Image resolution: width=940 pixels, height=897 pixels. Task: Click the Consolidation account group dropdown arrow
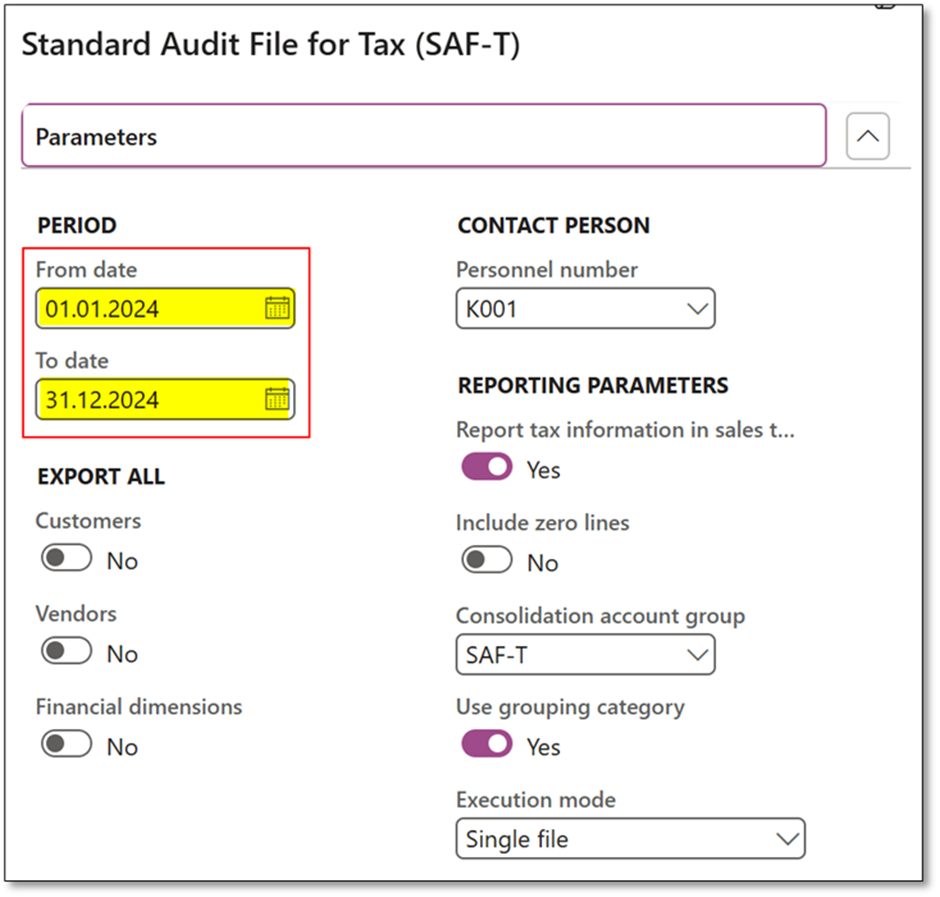[698, 655]
